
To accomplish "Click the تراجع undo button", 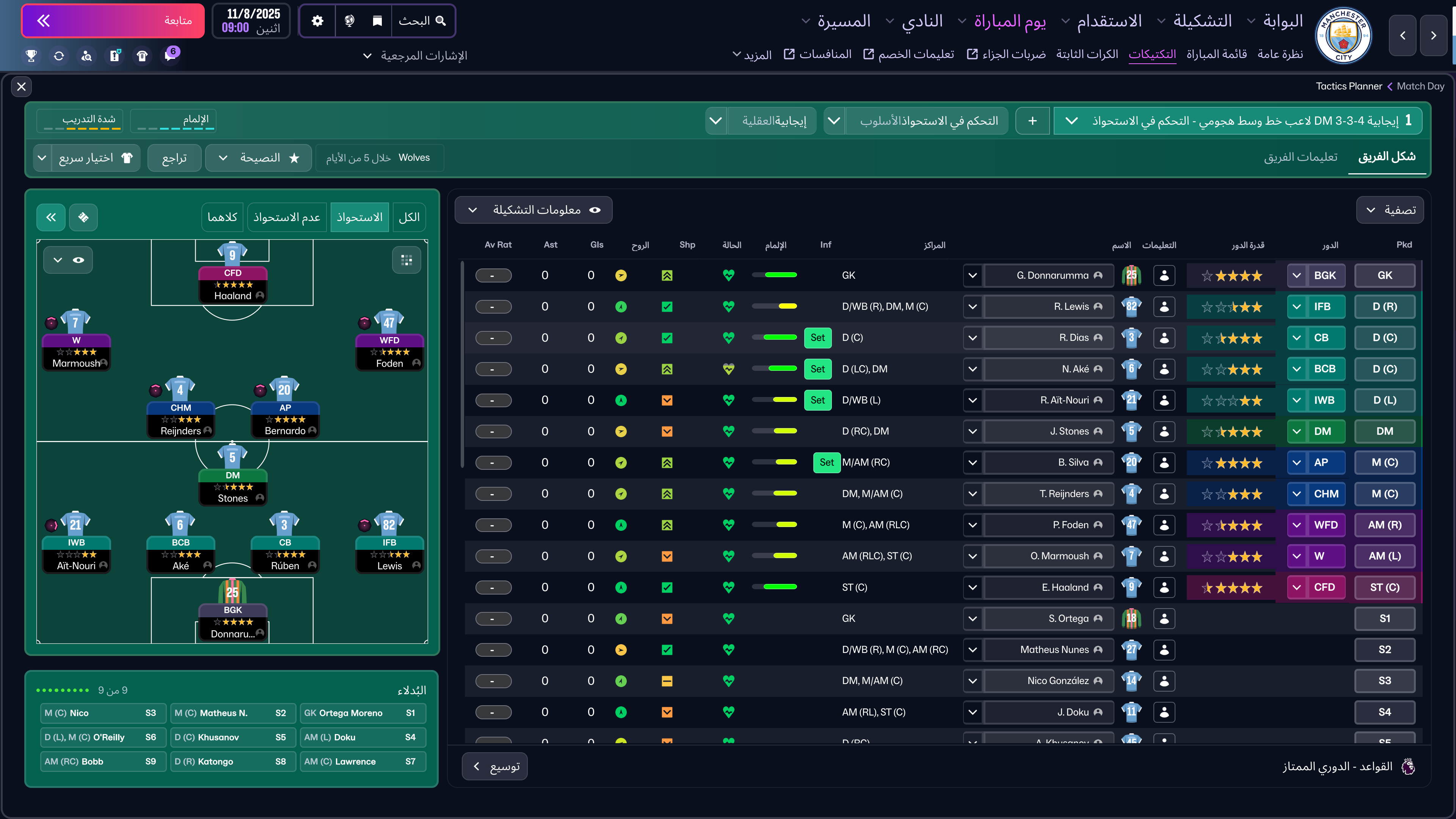I will pos(174,158).
